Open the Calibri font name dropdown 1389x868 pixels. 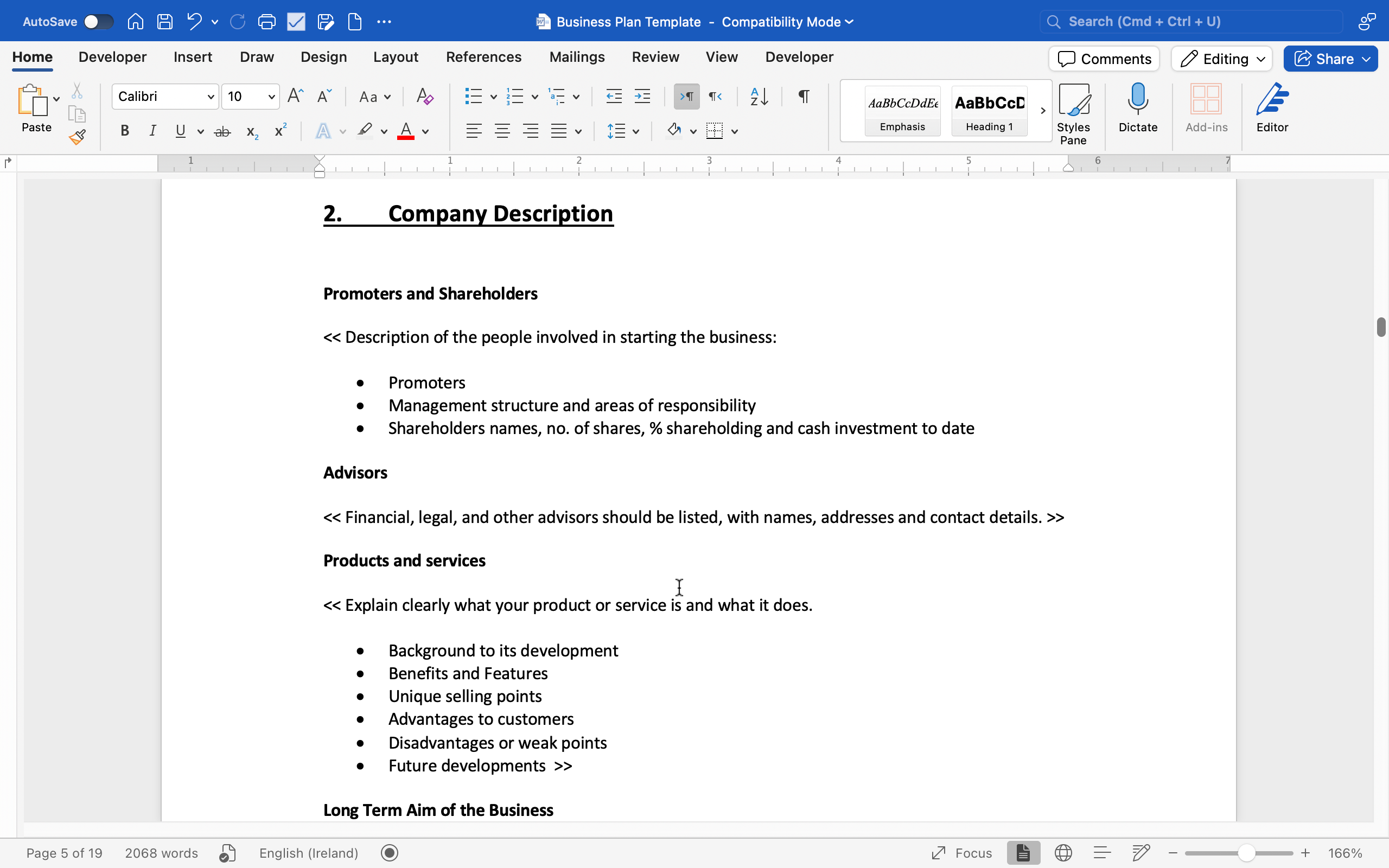(x=210, y=97)
